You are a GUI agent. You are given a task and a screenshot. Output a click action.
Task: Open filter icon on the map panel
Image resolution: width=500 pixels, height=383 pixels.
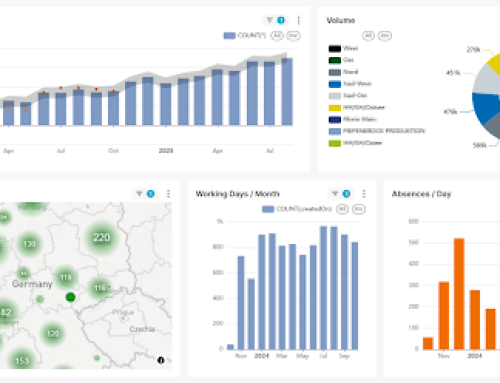click(139, 194)
